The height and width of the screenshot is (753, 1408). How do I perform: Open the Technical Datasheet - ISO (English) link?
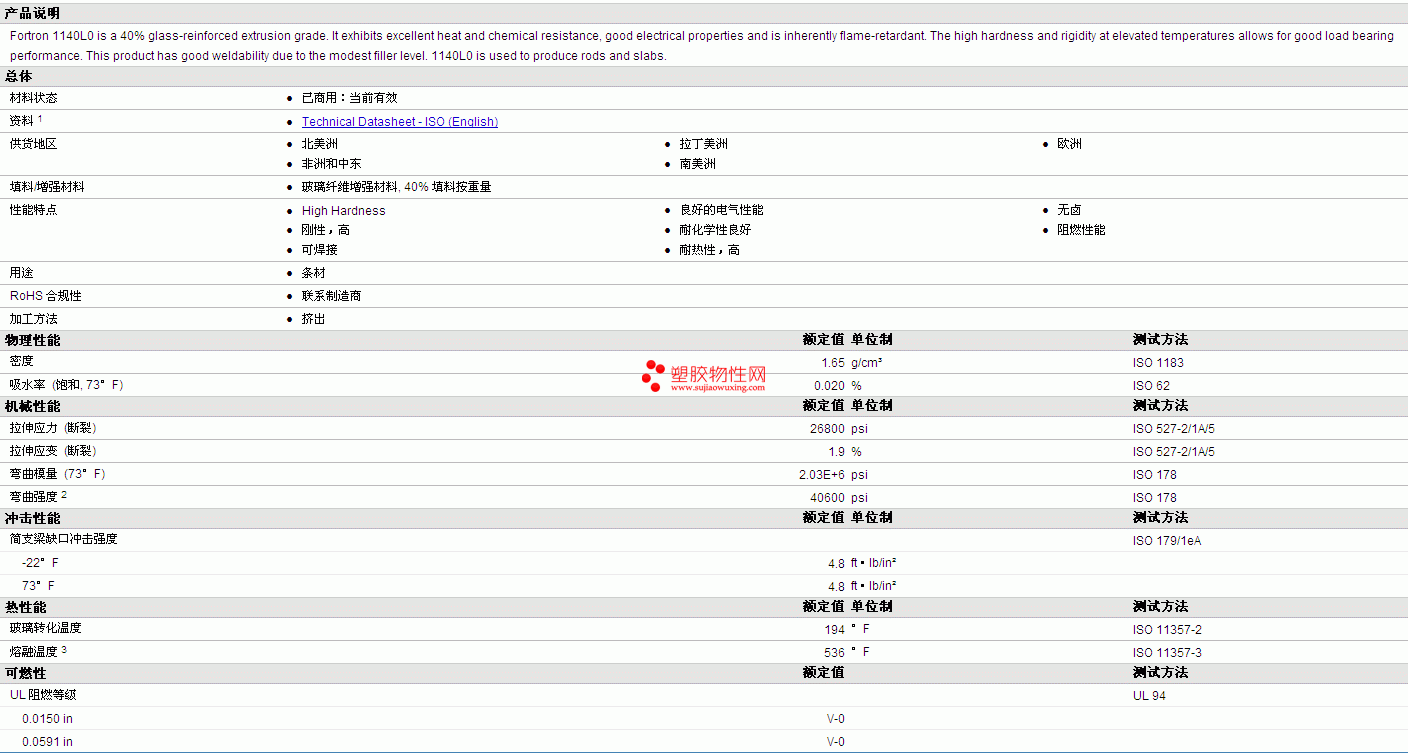tap(400, 122)
